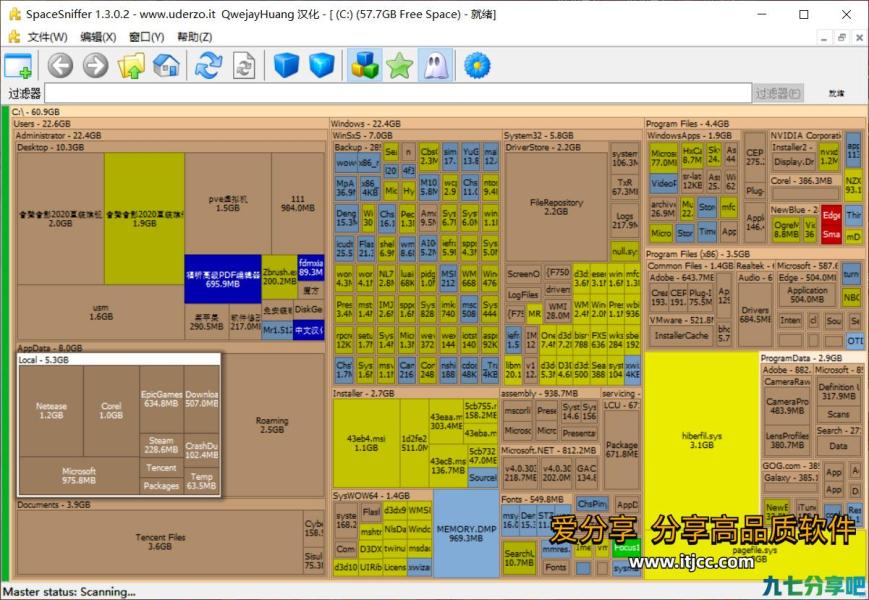Select the usm 1.6GB block
Viewport: 869px width, 600px height.
click(x=101, y=312)
